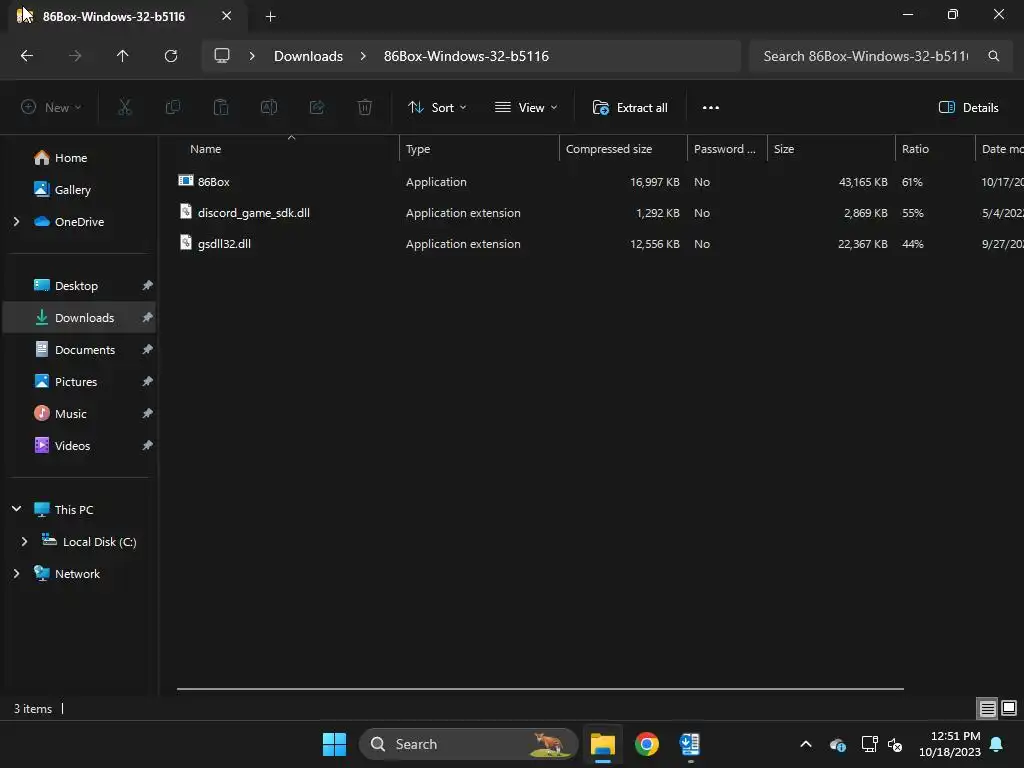Open Documents in quick access
The image size is (1024, 768).
point(80,349)
